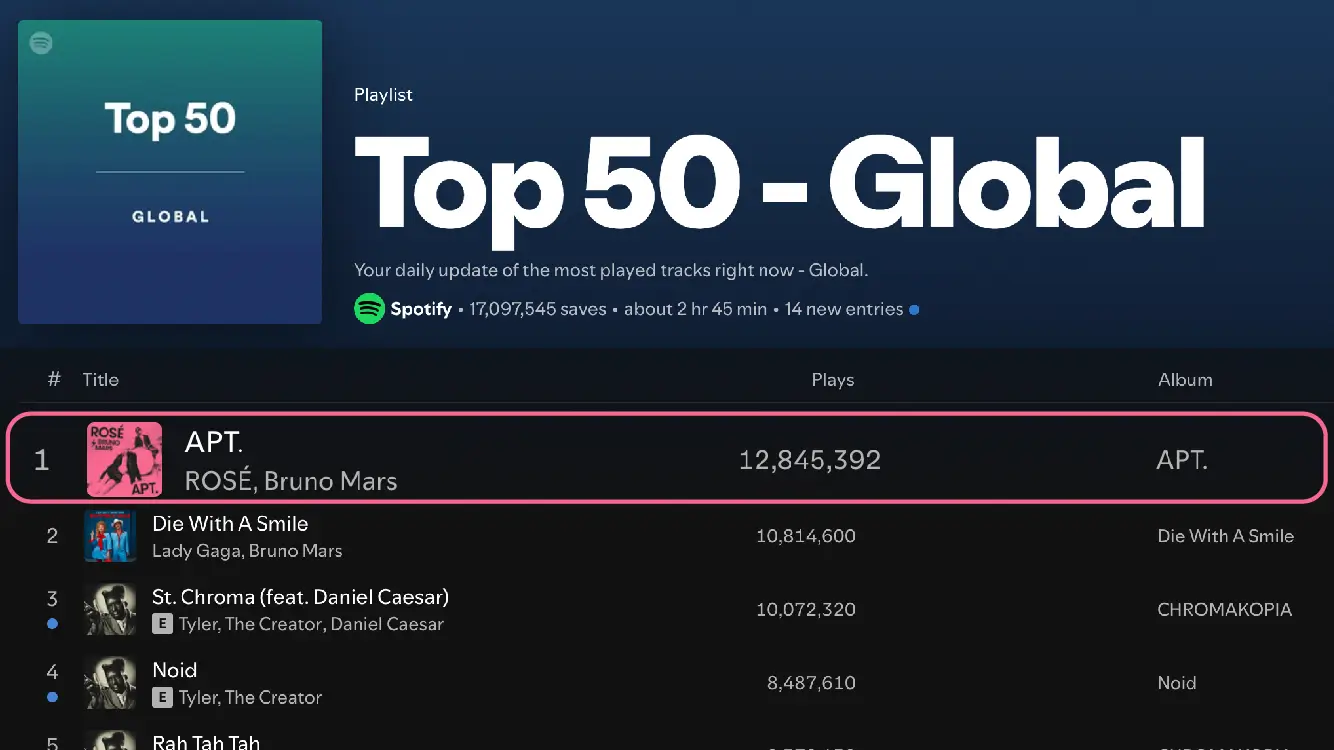Click the Die With A Smile track title
1334x750 pixels.
coord(230,524)
